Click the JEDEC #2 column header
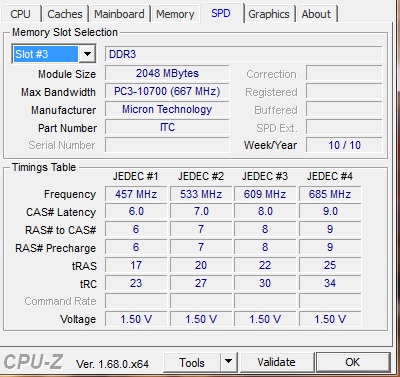This screenshot has height=377, width=400. (x=201, y=176)
